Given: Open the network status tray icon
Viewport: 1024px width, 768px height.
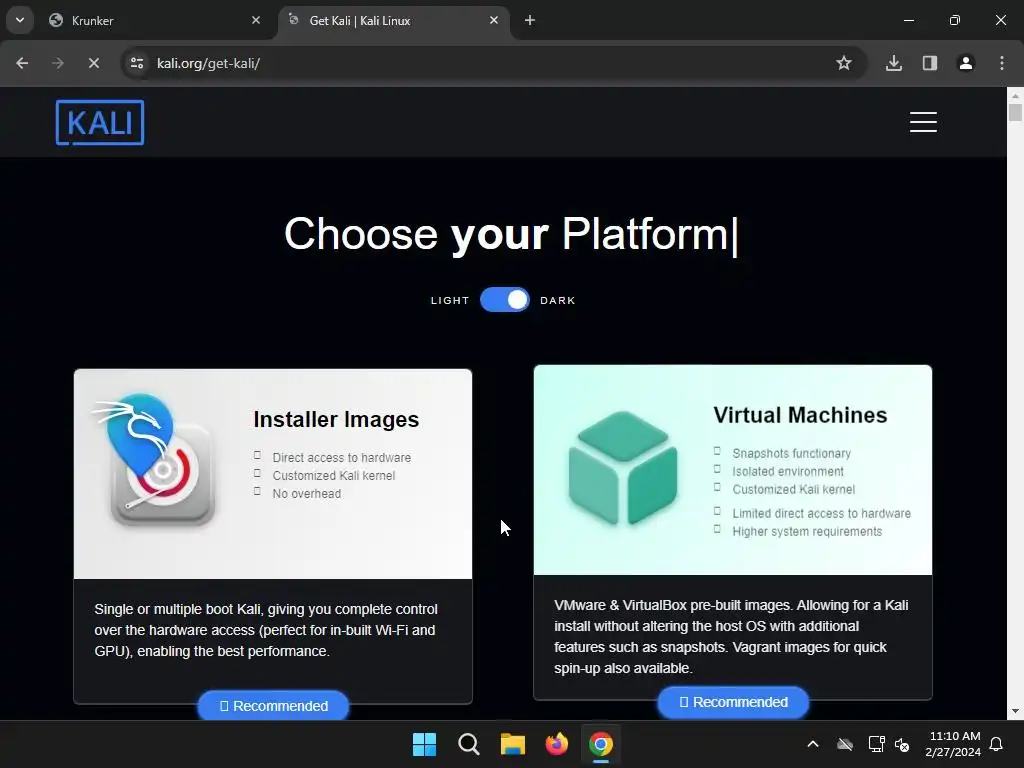Looking at the screenshot, I should [x=876, y=744].
